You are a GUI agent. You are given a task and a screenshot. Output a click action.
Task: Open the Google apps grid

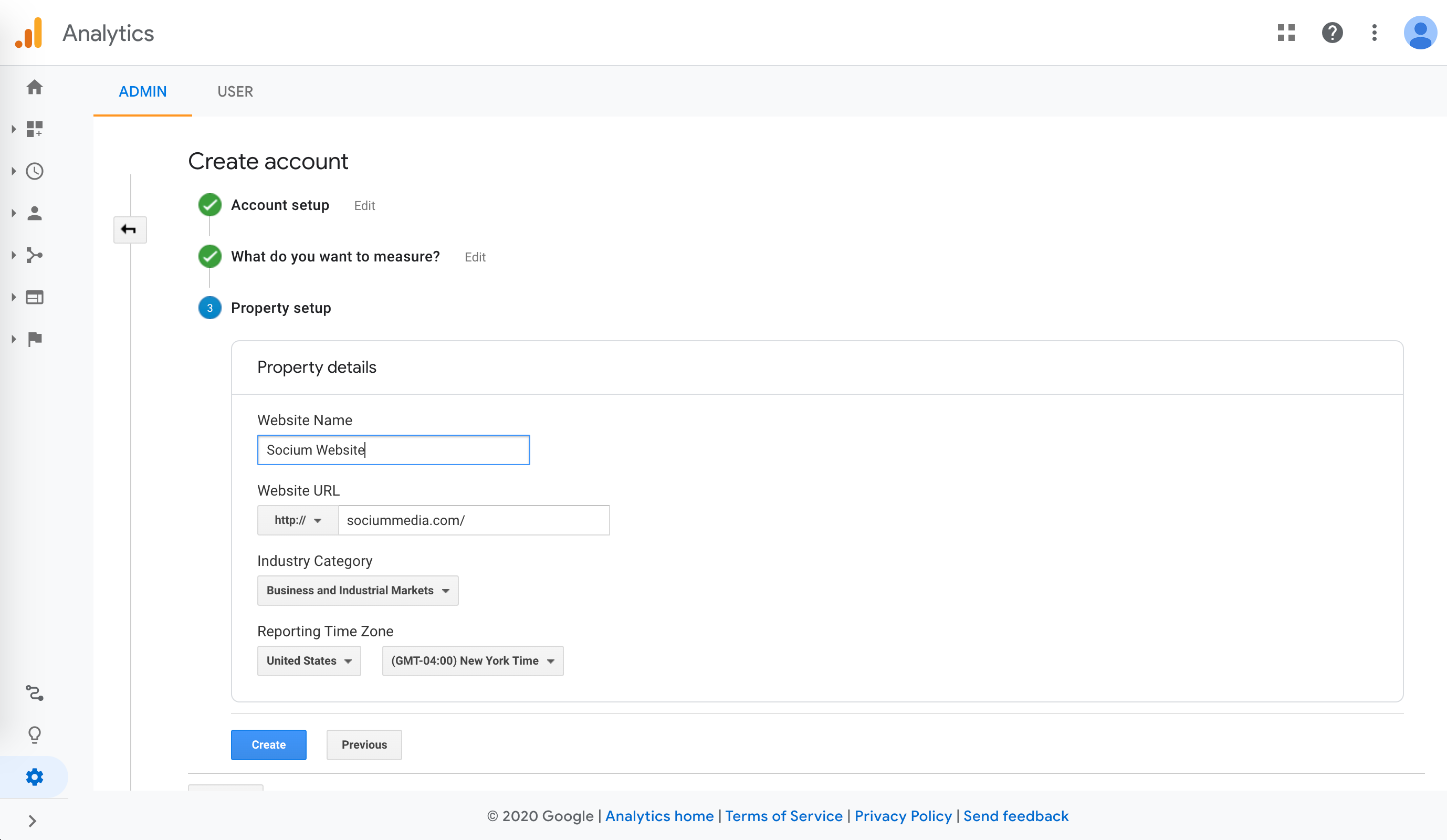pyautogui.click(x=1286, y=33)
